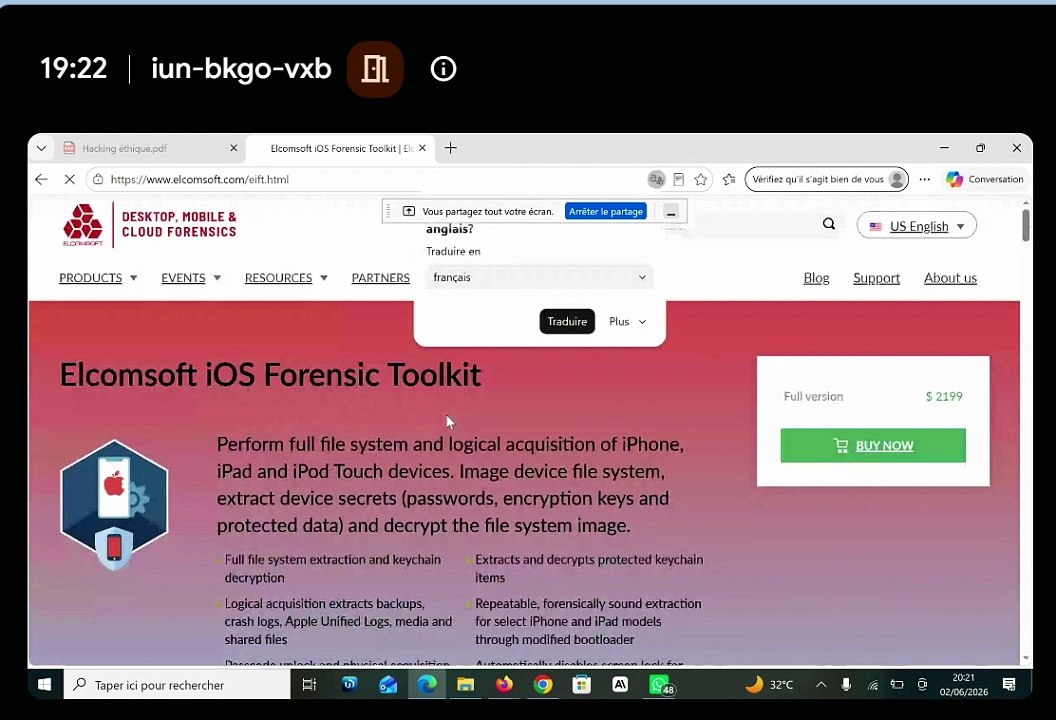The width and height of the screenshot is (1056, 720).
Task: Click the page vertical scrollbar thumb
Action: pos(1026,225)
